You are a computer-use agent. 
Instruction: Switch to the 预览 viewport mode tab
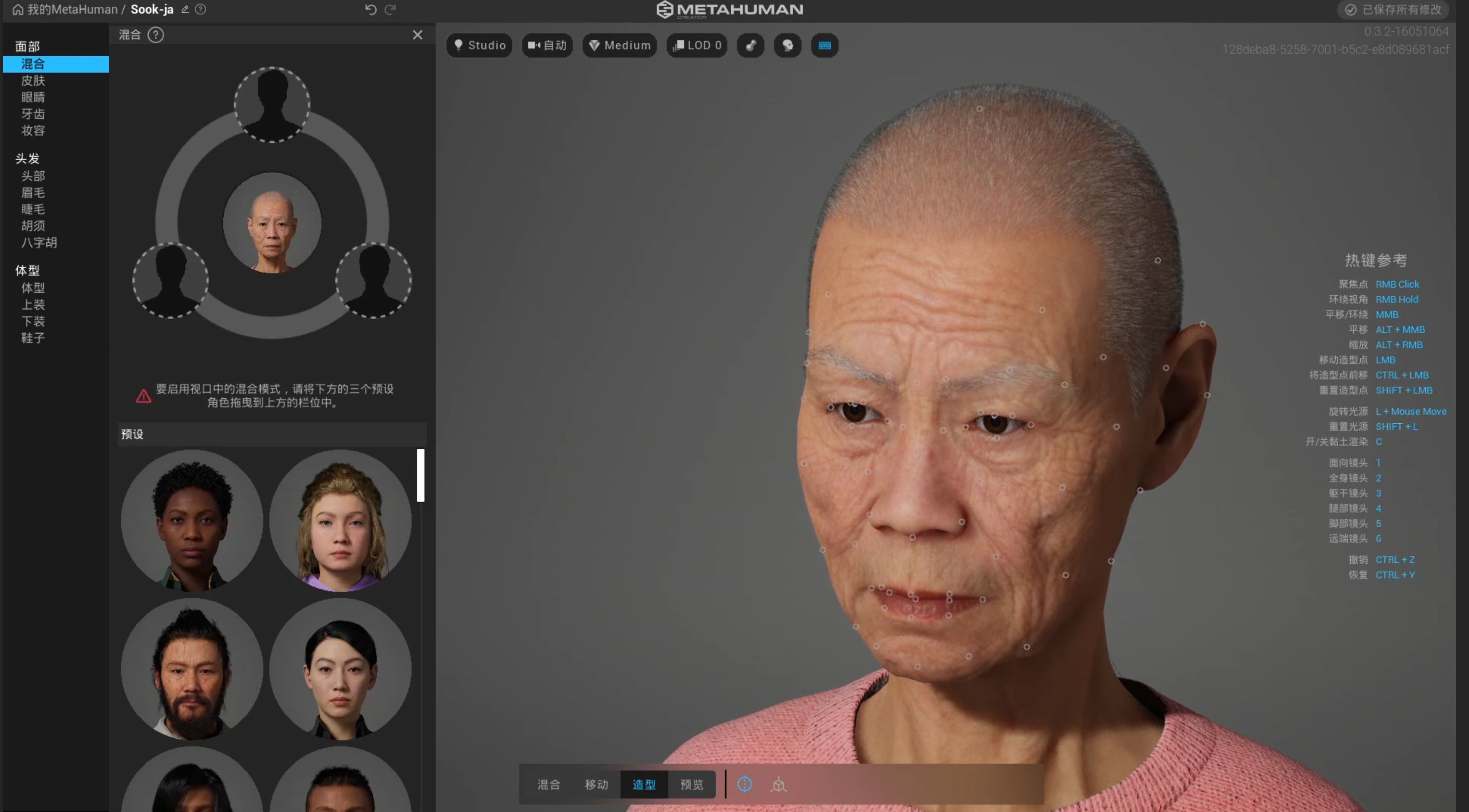tap(692, 785)
